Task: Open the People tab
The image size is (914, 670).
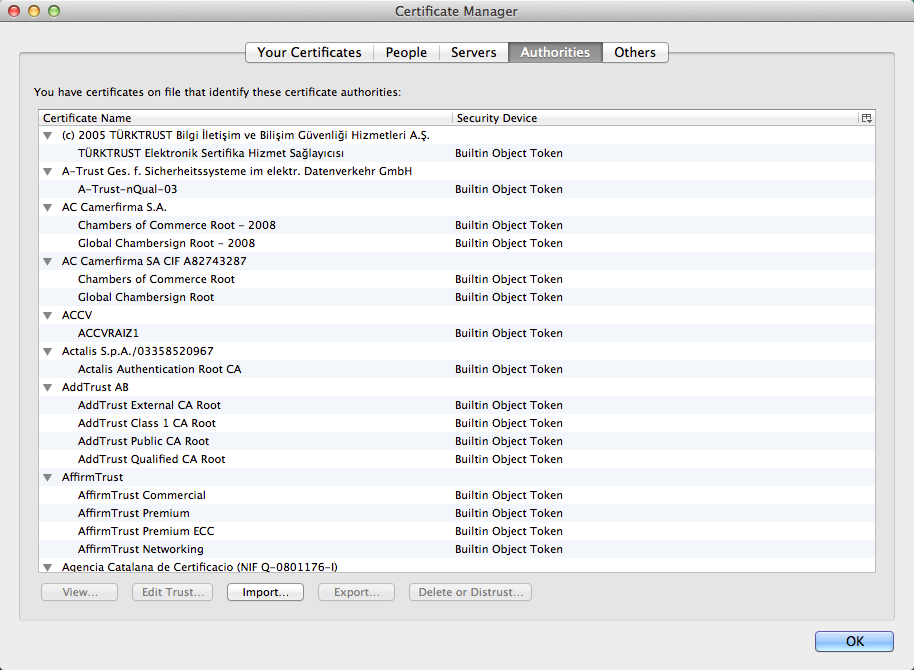Action: click(406, 52)
